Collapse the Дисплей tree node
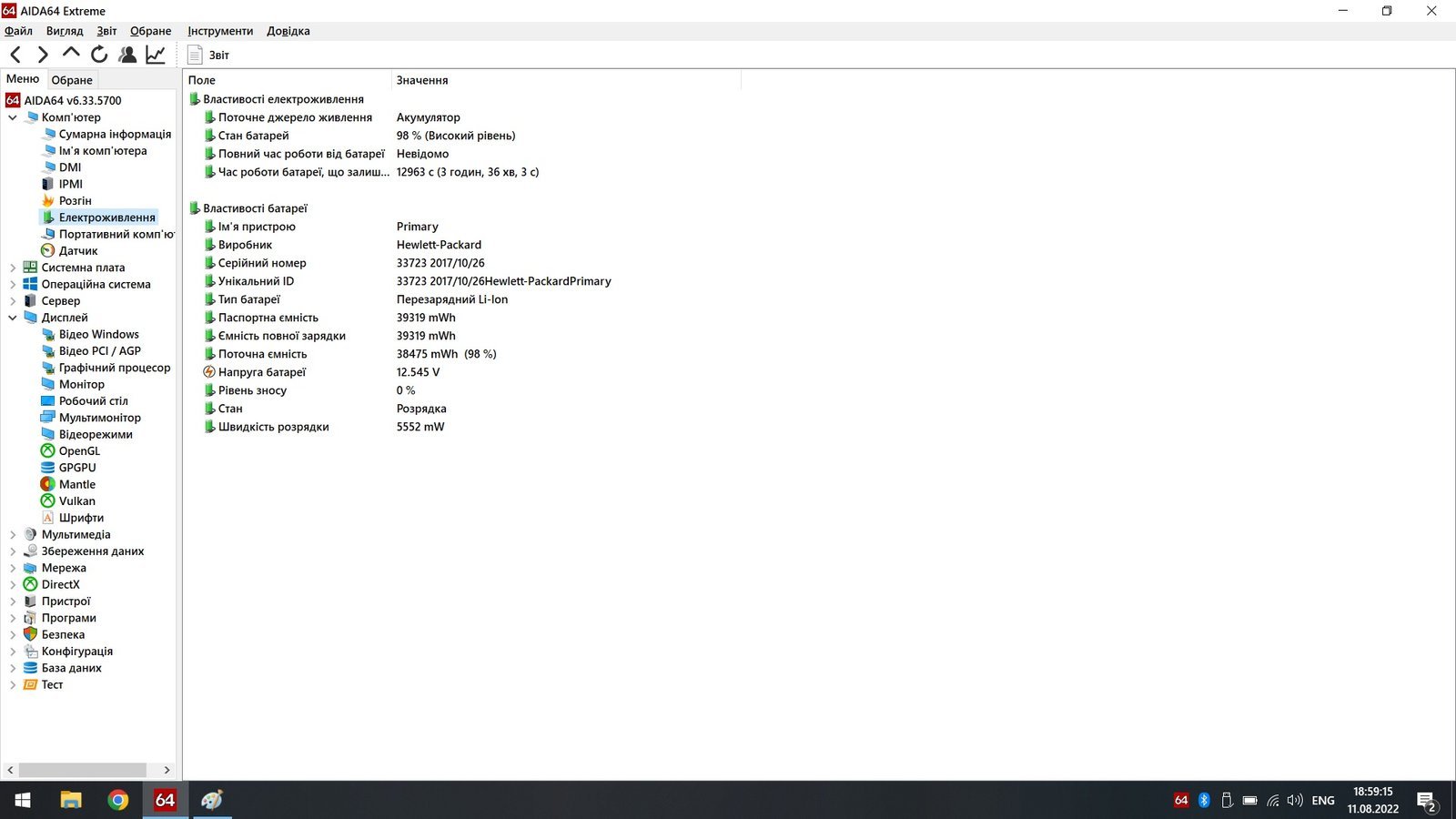1456x819 pixels. [13, 318]
